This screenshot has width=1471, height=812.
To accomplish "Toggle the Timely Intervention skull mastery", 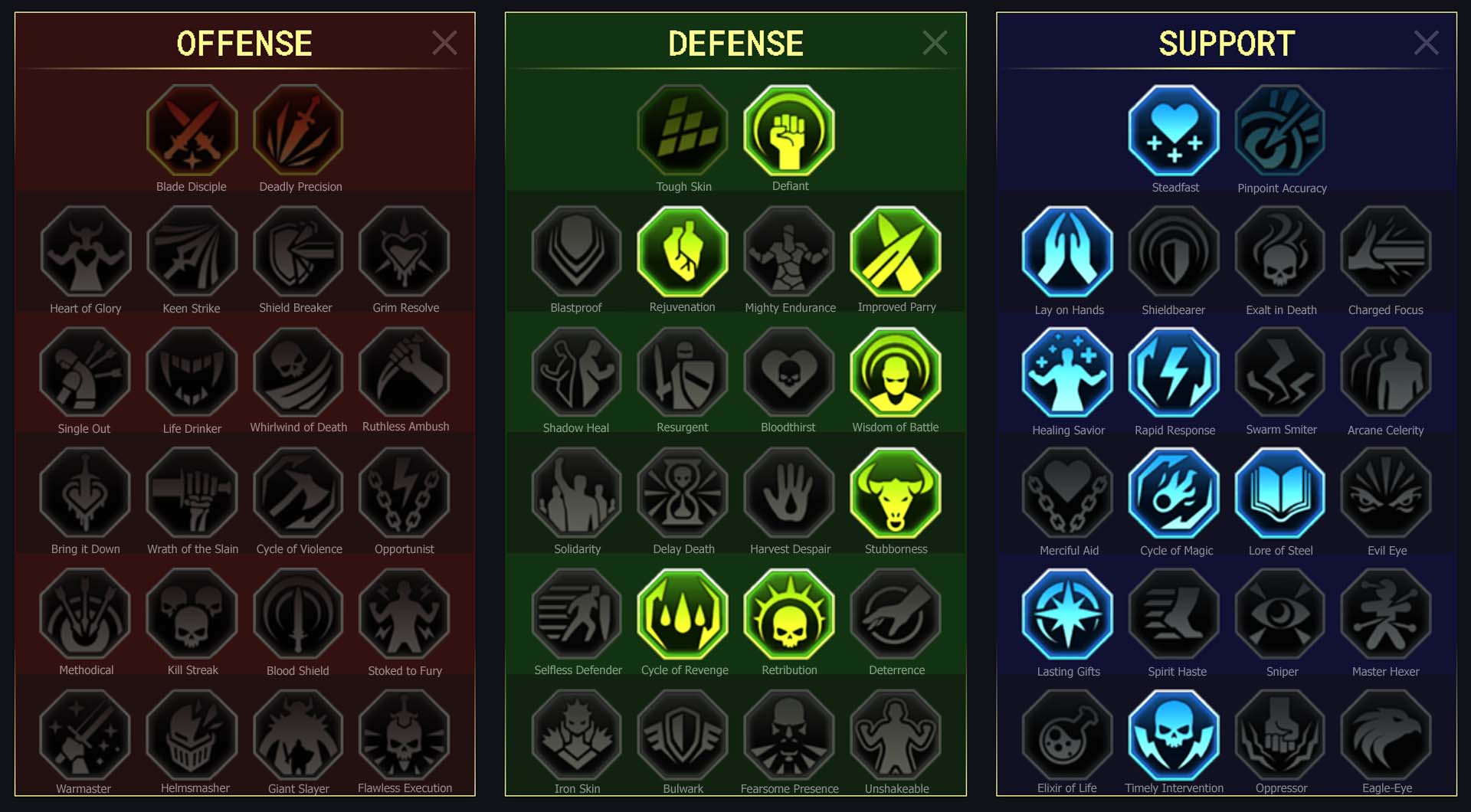I will pyautogui.click(x=1174, y=735).
